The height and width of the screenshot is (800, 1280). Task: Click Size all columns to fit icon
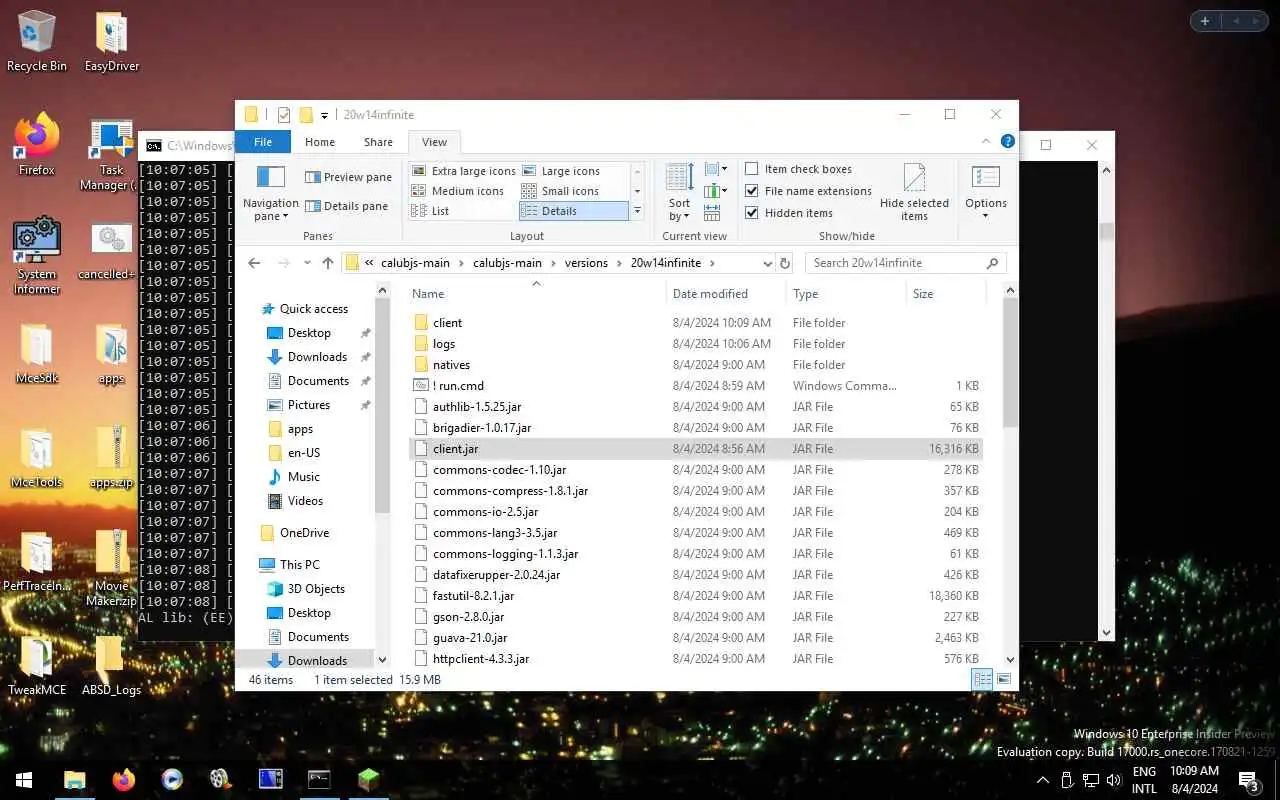point(712,212)
